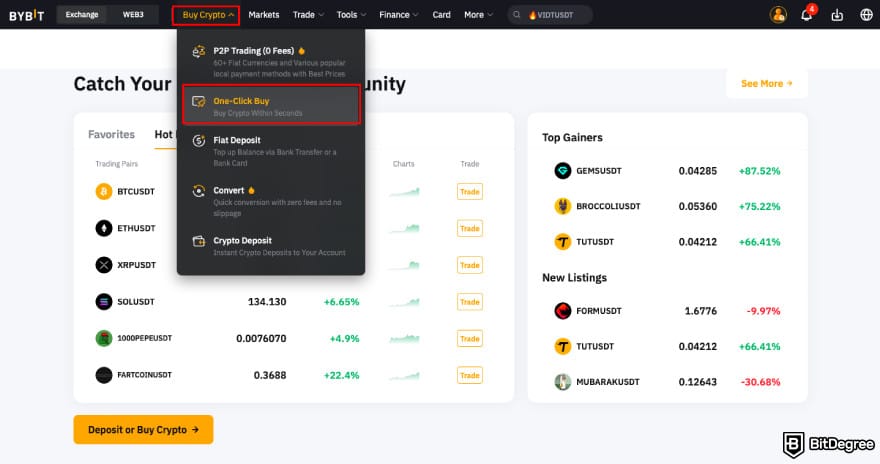Image resolution: width=880 pixels, height=464 pixels.
Task: Click the Convert menu icon
Action: [x=199, y=191]
